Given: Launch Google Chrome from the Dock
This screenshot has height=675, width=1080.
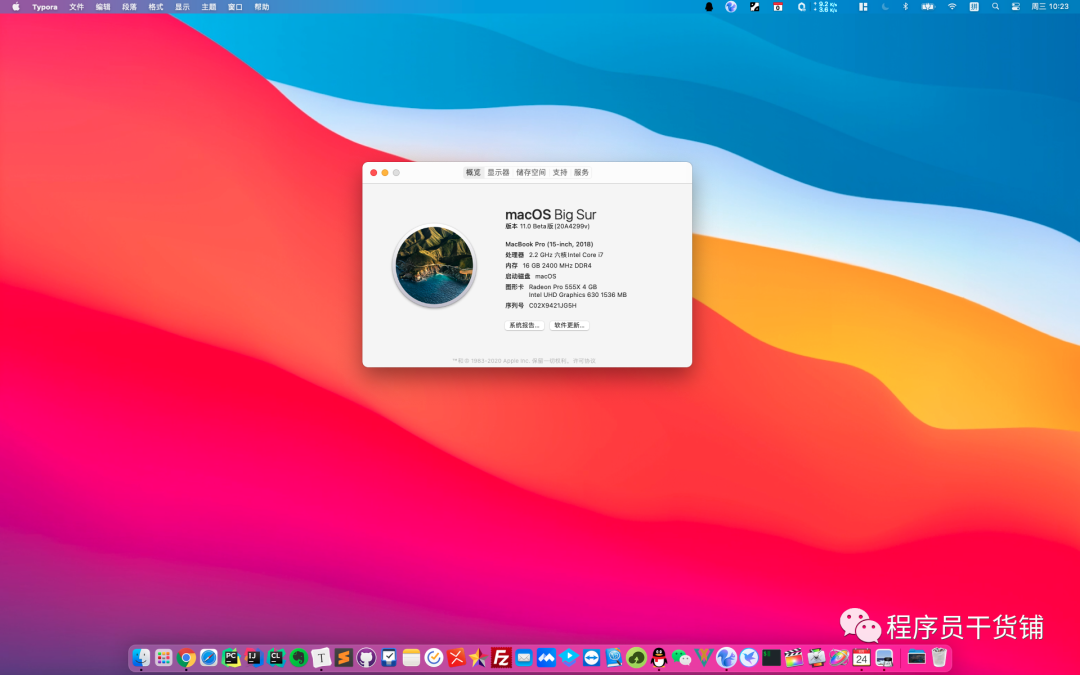Looking at the screenshot, I should coord(186,658).
